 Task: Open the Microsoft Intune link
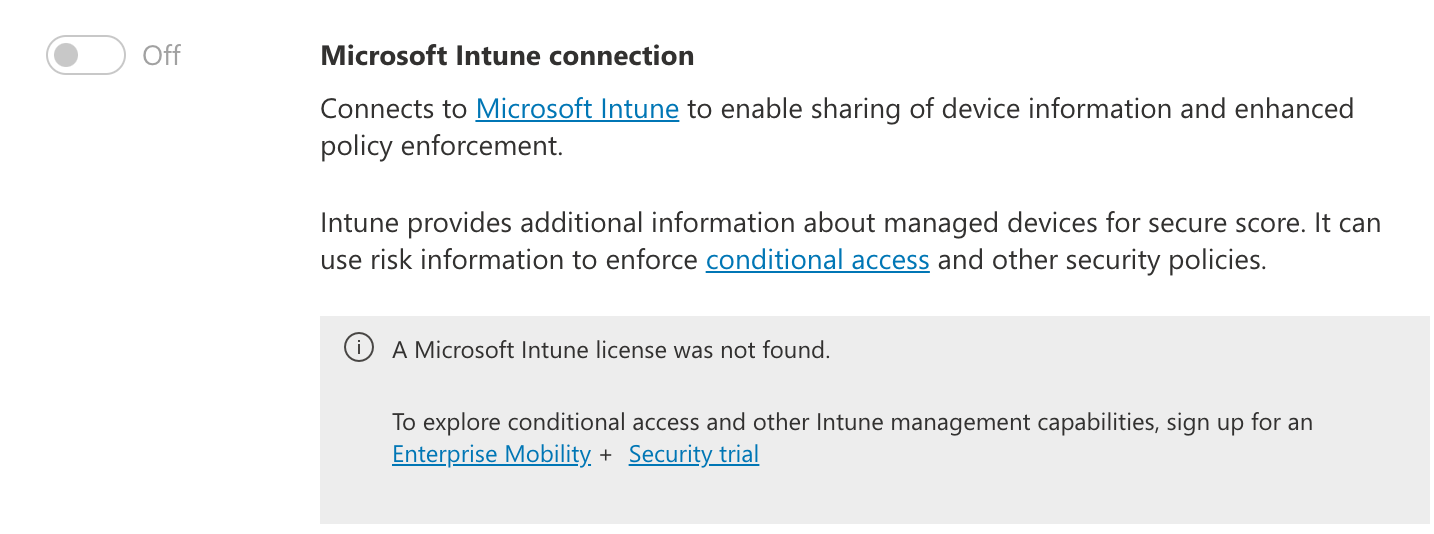click(577, 108)
